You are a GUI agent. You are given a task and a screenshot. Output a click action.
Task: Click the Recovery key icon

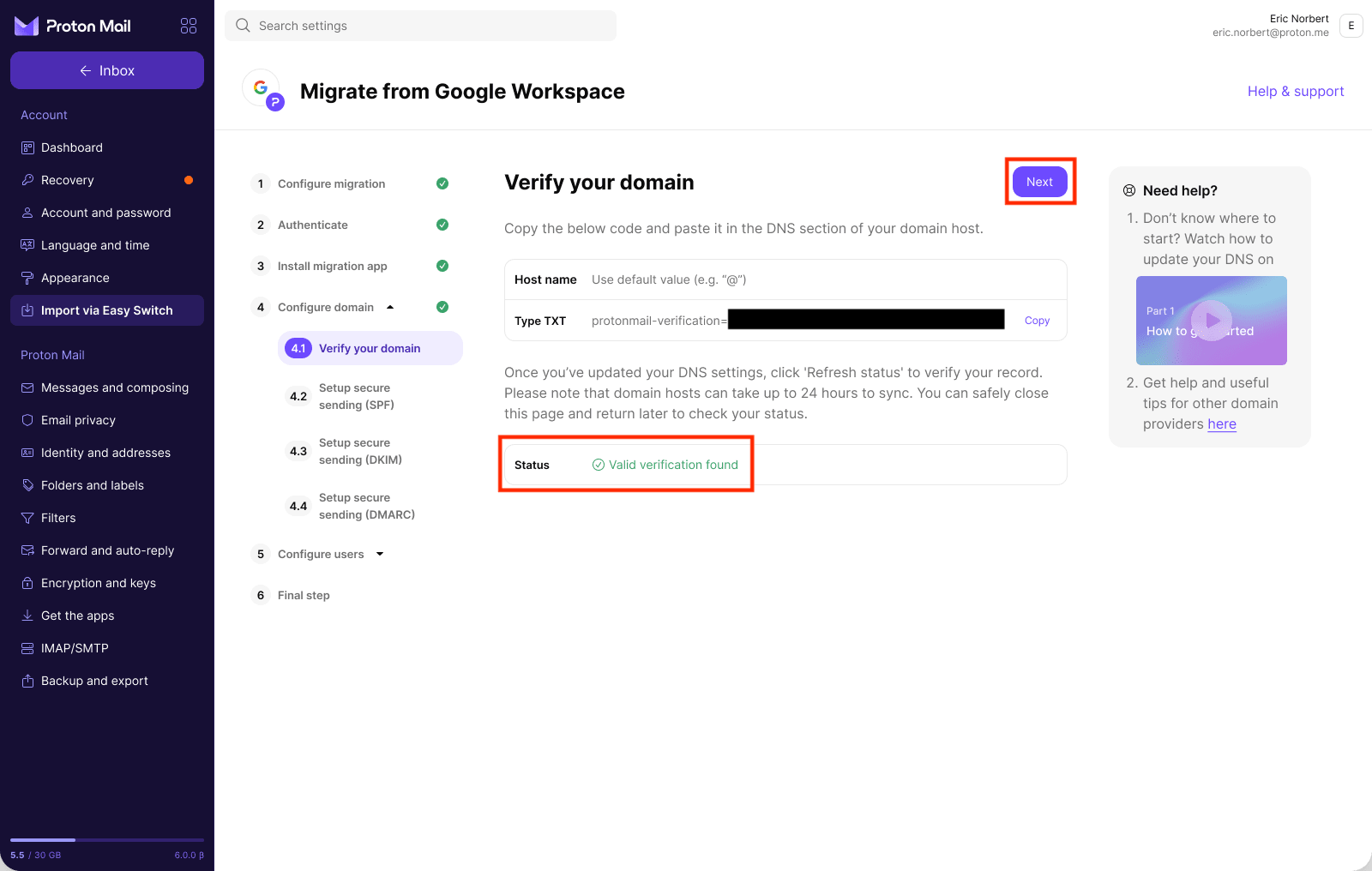click(x=27, y=180)
